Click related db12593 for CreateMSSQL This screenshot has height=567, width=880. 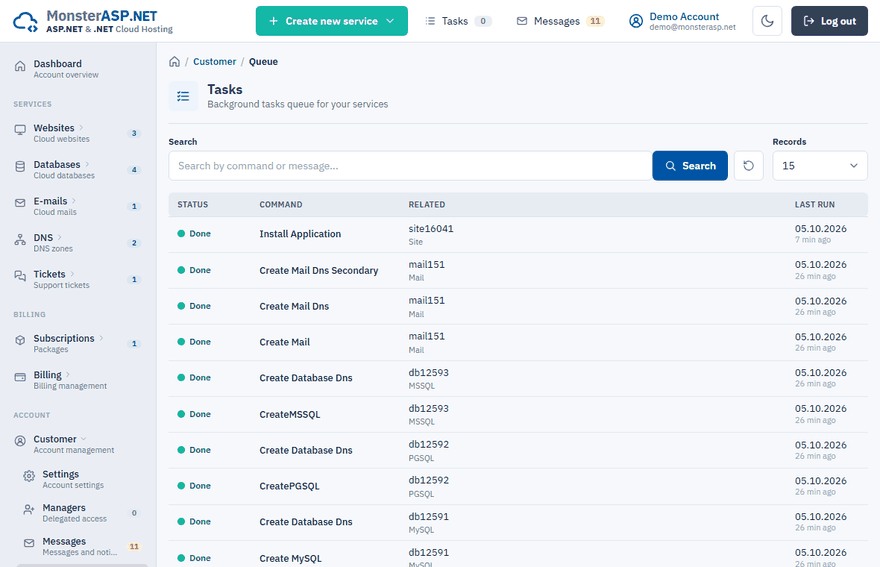point(428,409)
